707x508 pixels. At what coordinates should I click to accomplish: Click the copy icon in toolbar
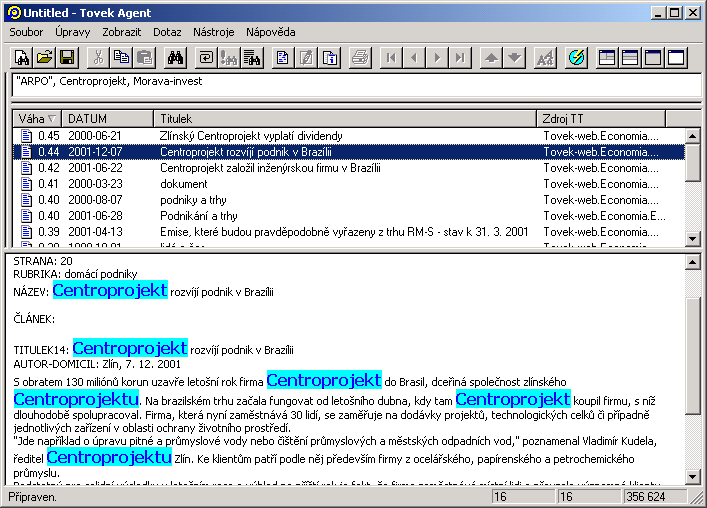click(x=121, y=58)
